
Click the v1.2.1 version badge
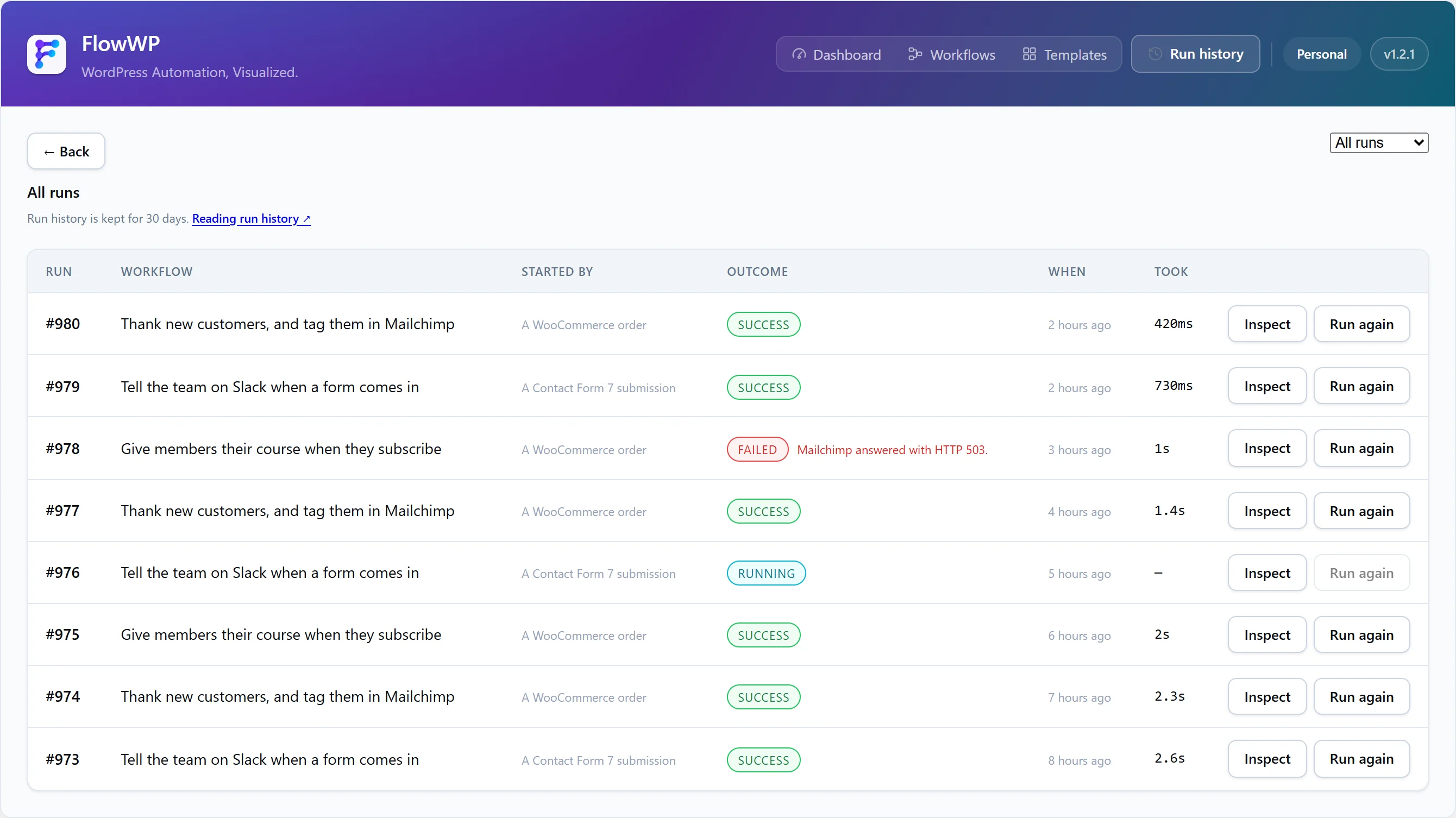point(1399,54)
